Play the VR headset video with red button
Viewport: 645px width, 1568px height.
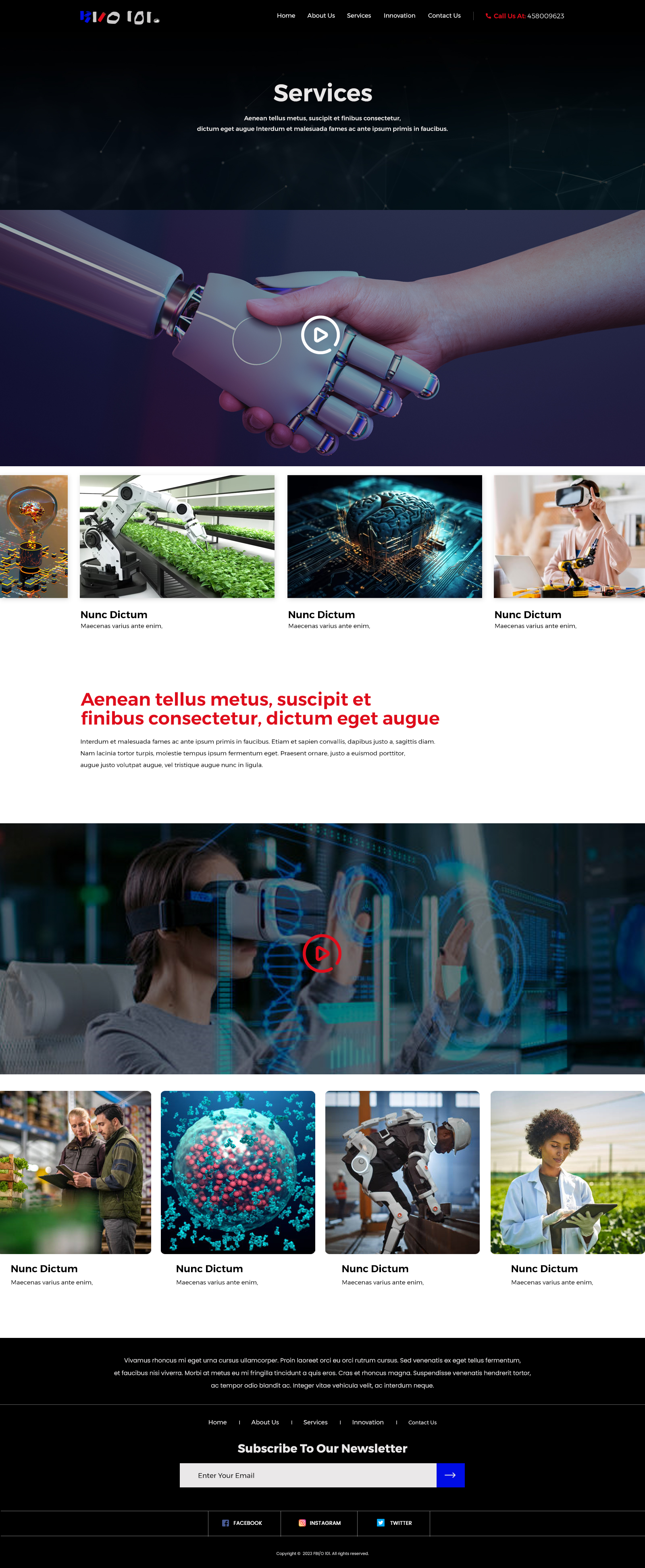pyautogui.click(x=322, y=953)
